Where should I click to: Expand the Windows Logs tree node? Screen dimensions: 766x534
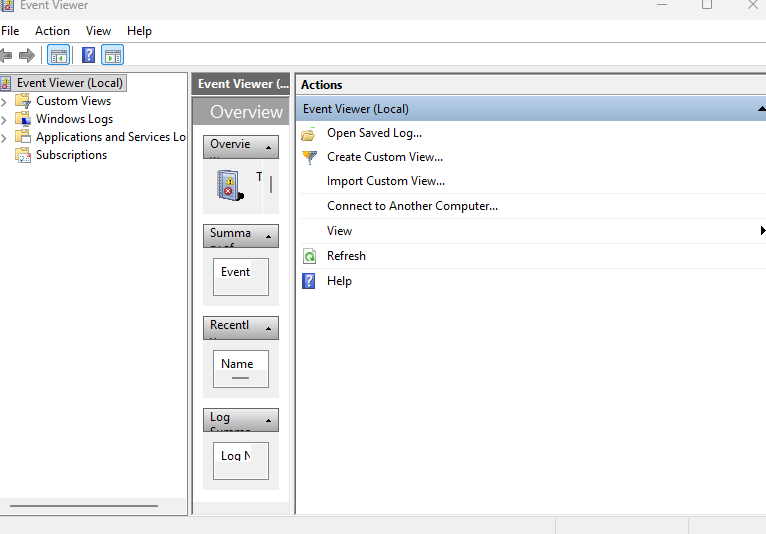tap(4, 120)
